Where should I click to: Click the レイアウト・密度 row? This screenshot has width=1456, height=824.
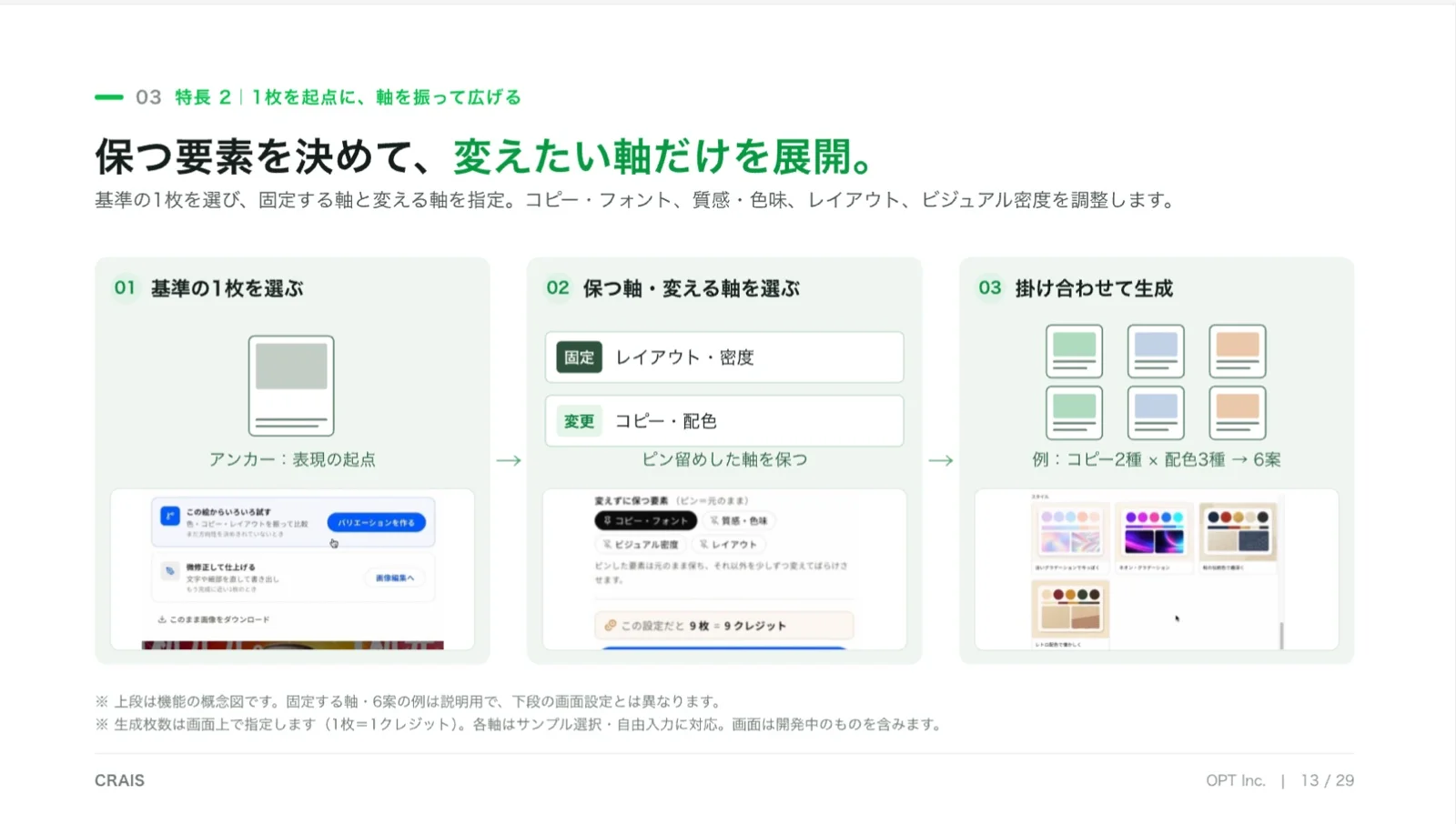click(724, 357)
